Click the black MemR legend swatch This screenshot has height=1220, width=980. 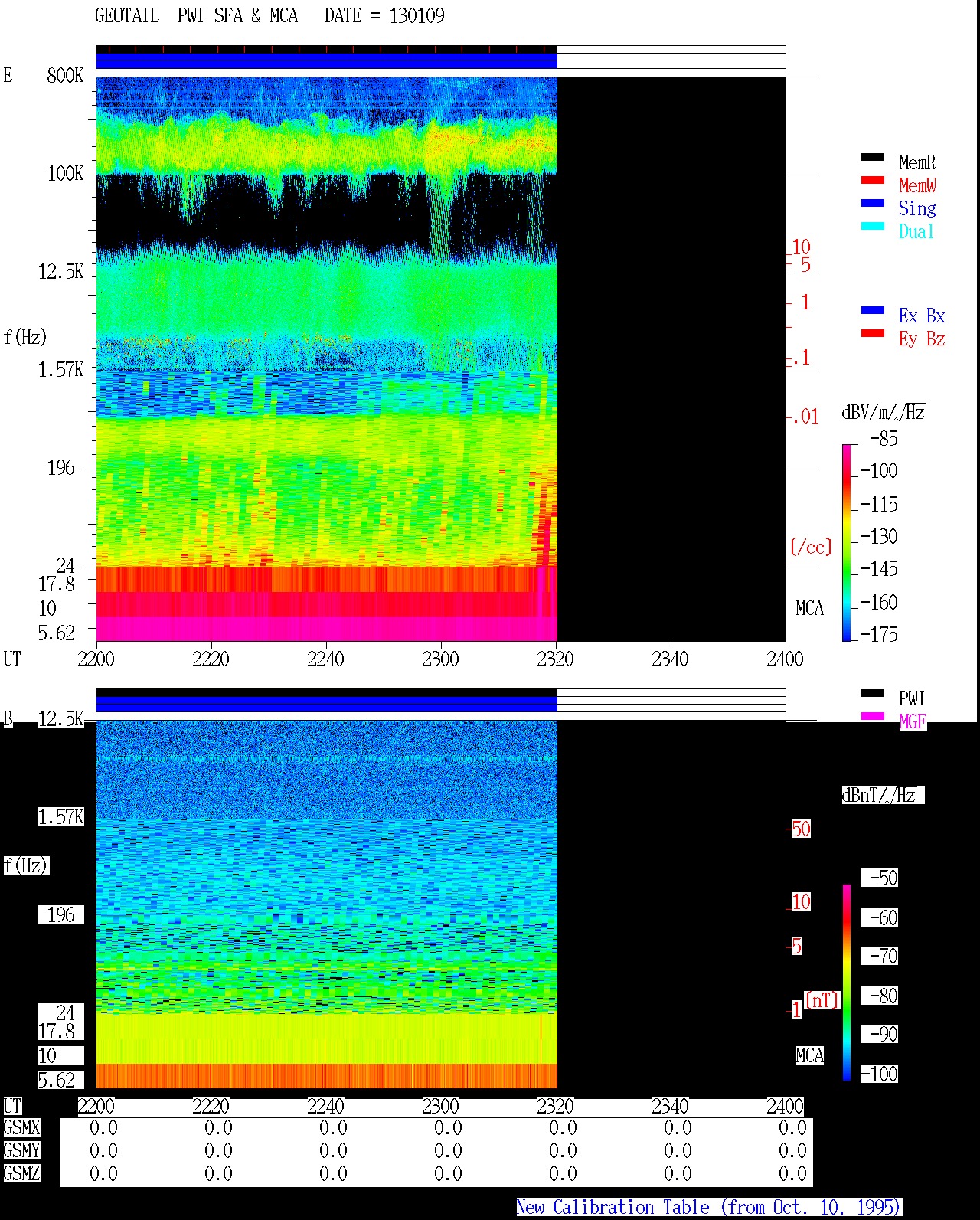[x=873, y=157]
